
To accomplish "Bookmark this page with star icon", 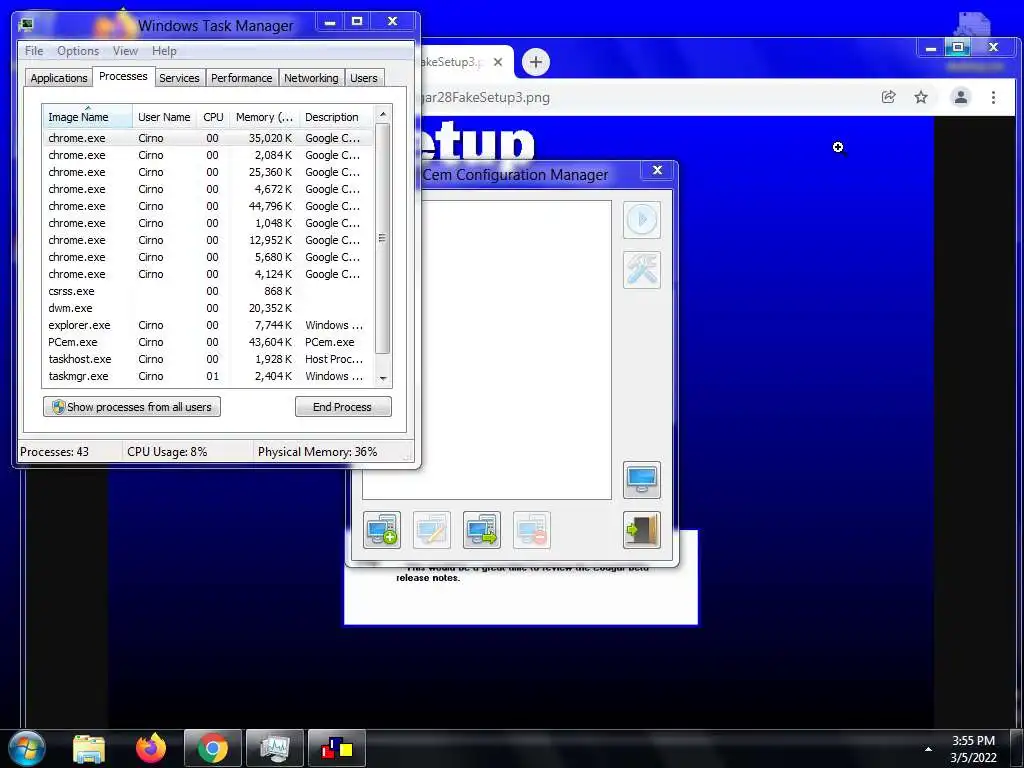I will (921, 97).
